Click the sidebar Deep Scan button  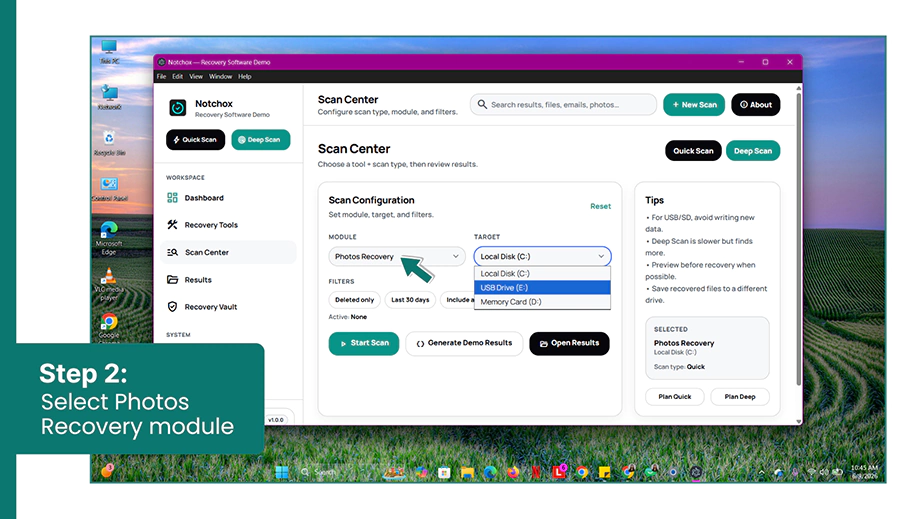pyautogui.click(x=260, y=140)
